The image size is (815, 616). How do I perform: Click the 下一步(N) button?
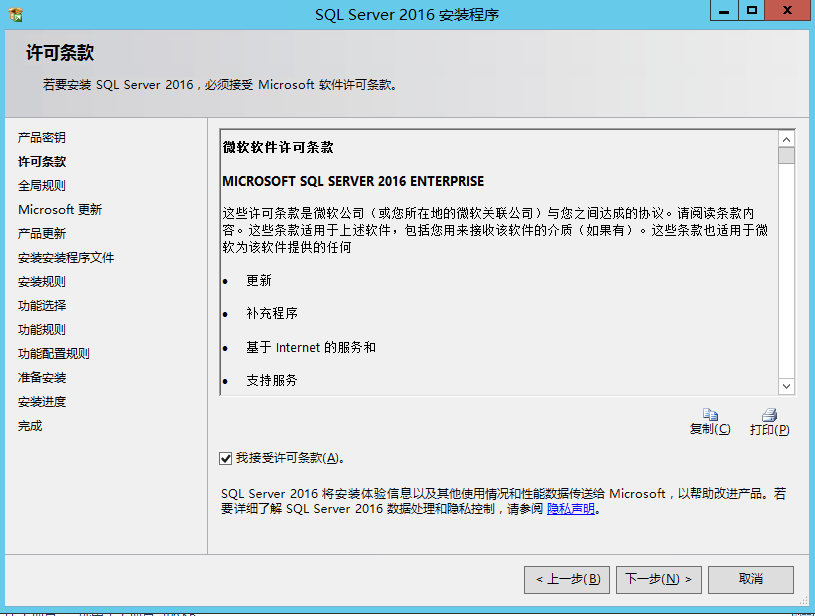coord(658,579)
